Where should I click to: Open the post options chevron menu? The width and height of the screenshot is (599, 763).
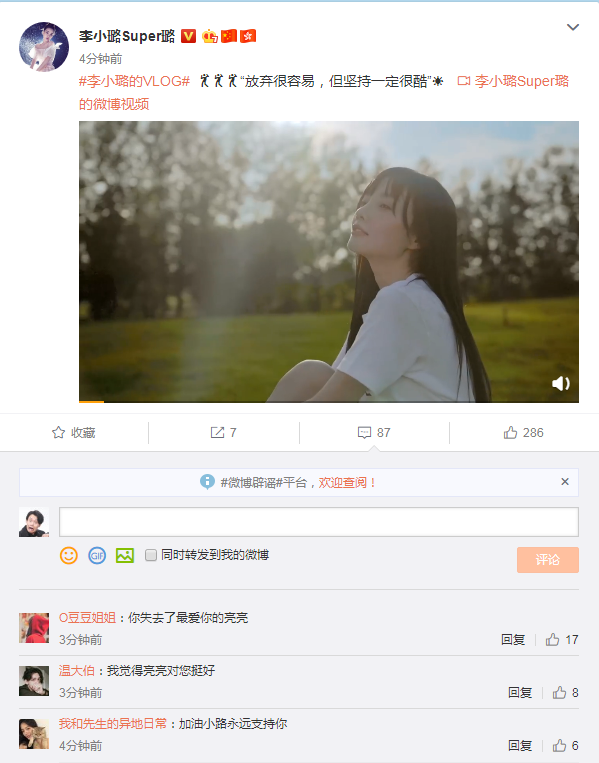point(573,27)
